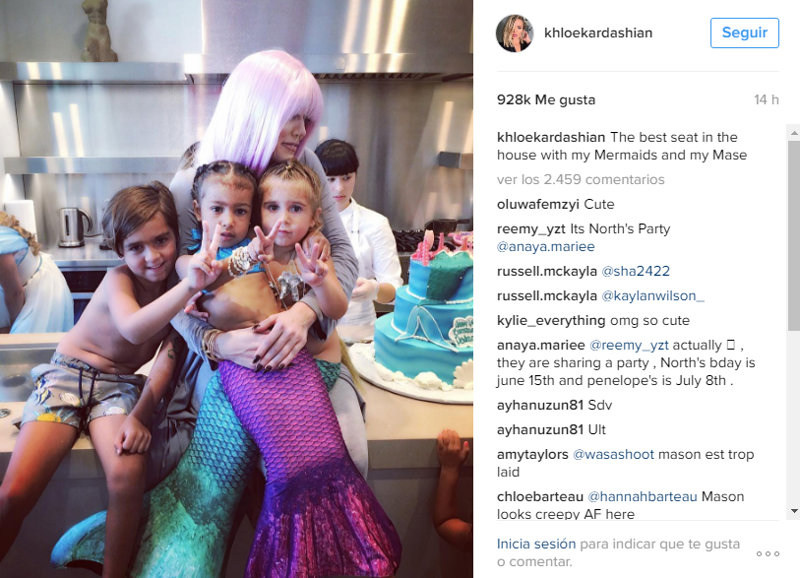Open the '928k Me gusta' likes count
The width and height of the screenshot is (800, 578).
point(546,100)
